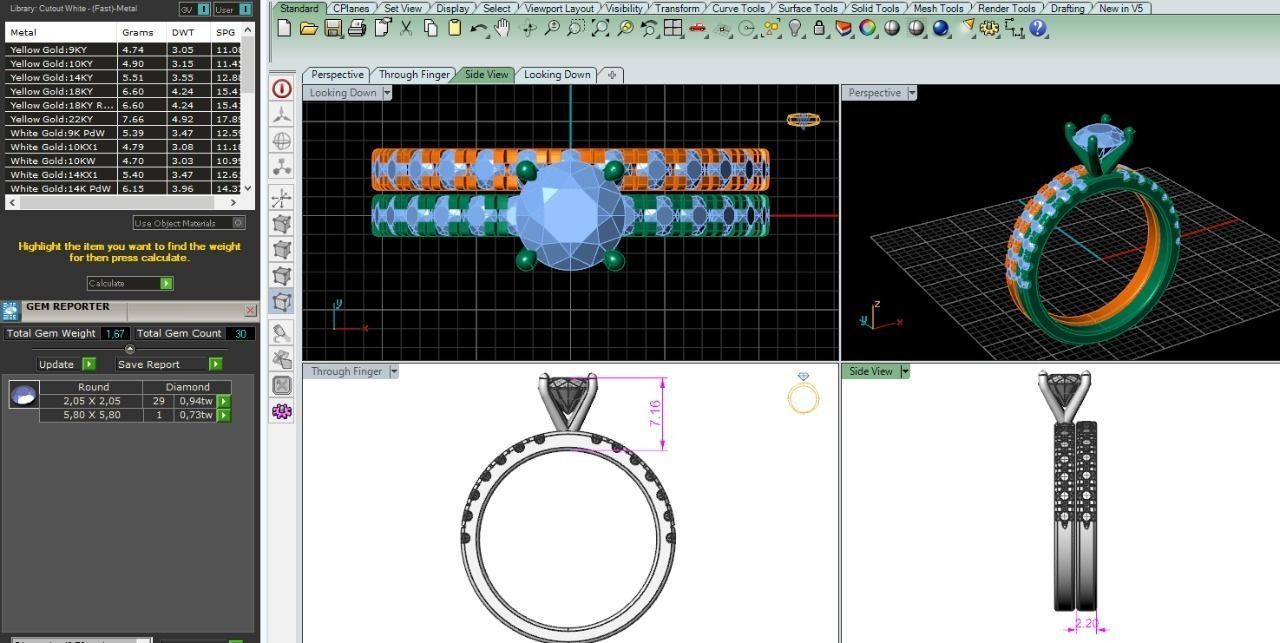
Task: Click the DWT column header
Action: (x=189, y=33)
